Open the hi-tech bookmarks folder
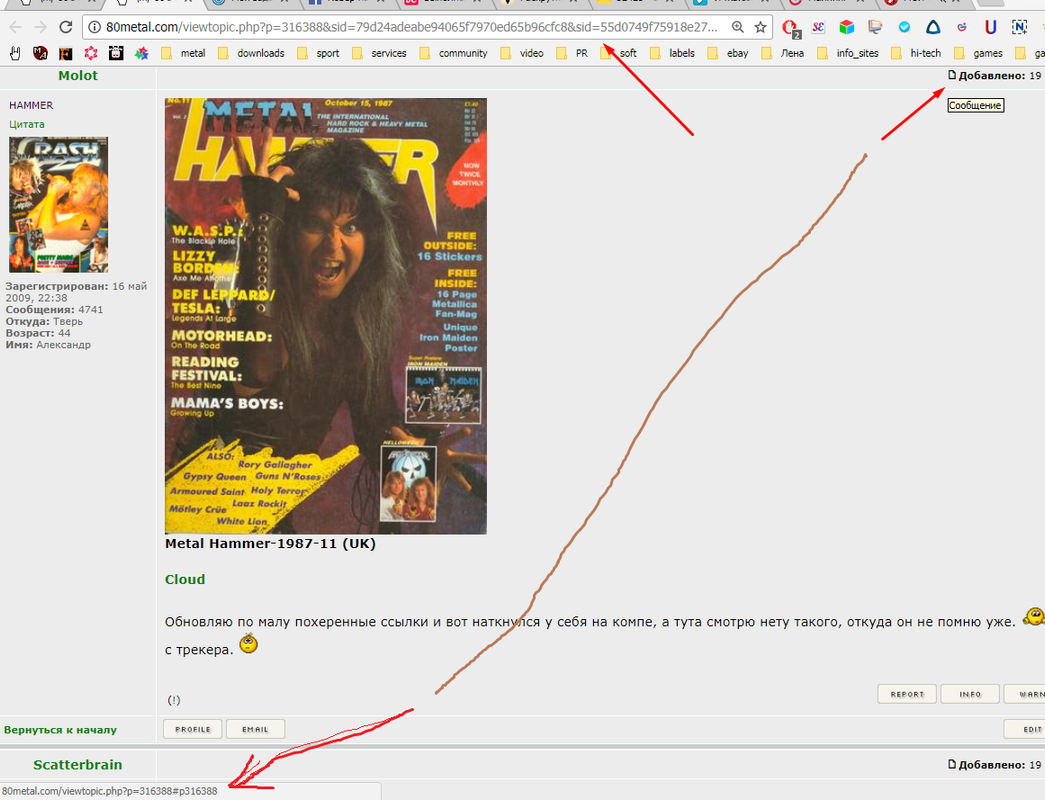1045x800 pixels. coord(916,53)
